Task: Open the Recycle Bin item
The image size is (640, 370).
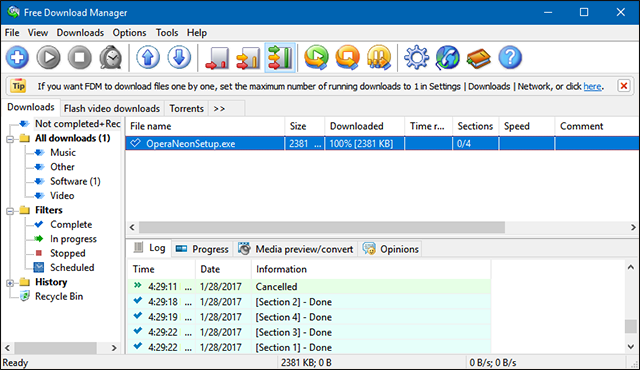Action: tap(59, 297)
